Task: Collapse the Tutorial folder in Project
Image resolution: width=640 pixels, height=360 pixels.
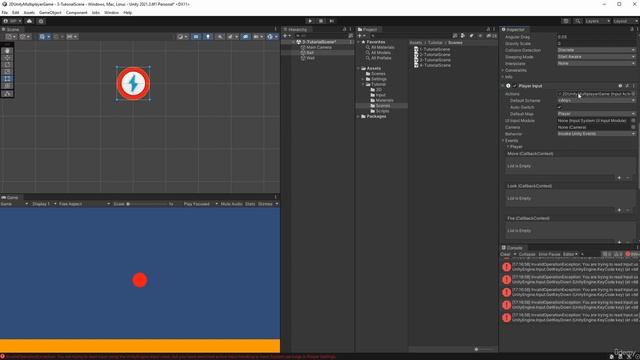Action: pos(363,84)
